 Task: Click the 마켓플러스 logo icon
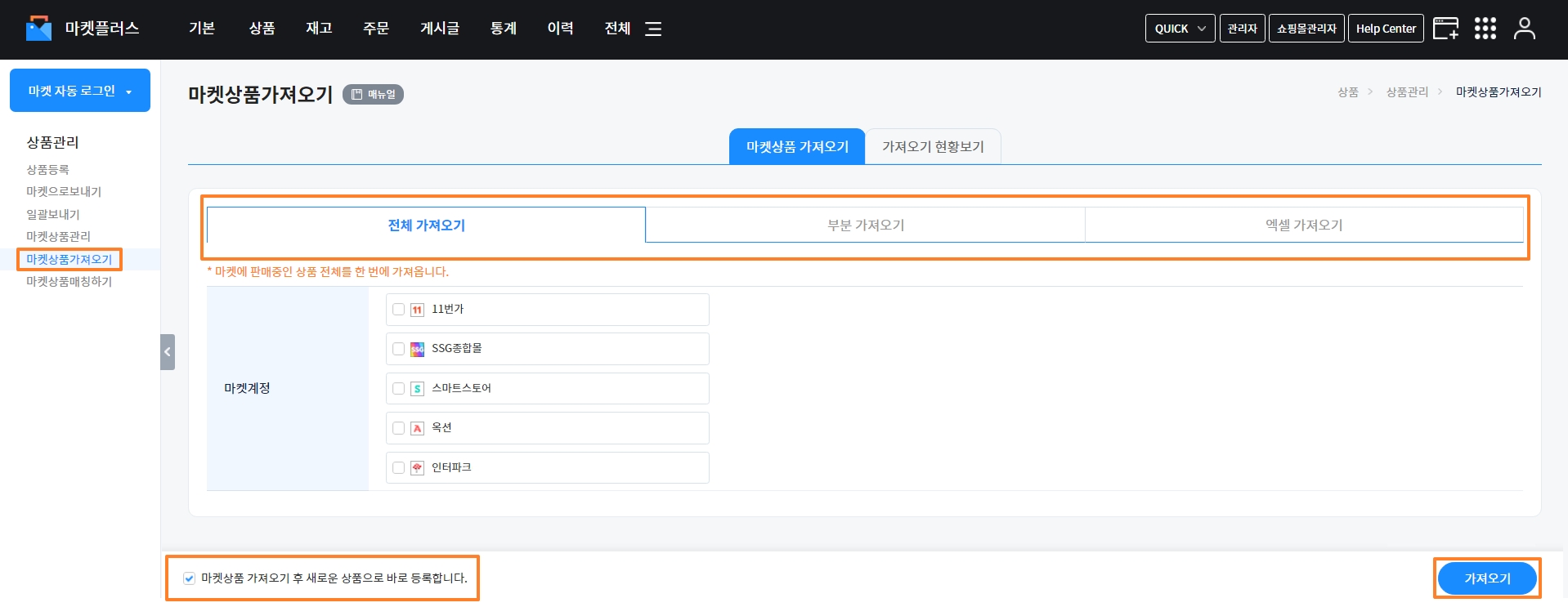pyautogui.click(x=38, y=29)
